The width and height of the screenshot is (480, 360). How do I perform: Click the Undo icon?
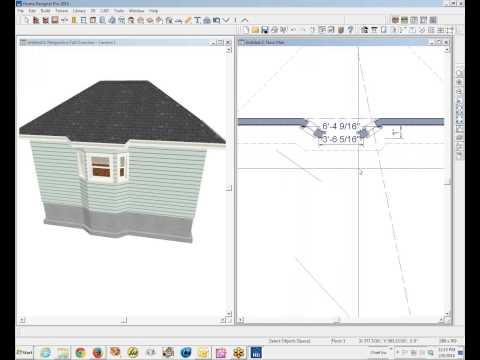[x=293, y=30]
